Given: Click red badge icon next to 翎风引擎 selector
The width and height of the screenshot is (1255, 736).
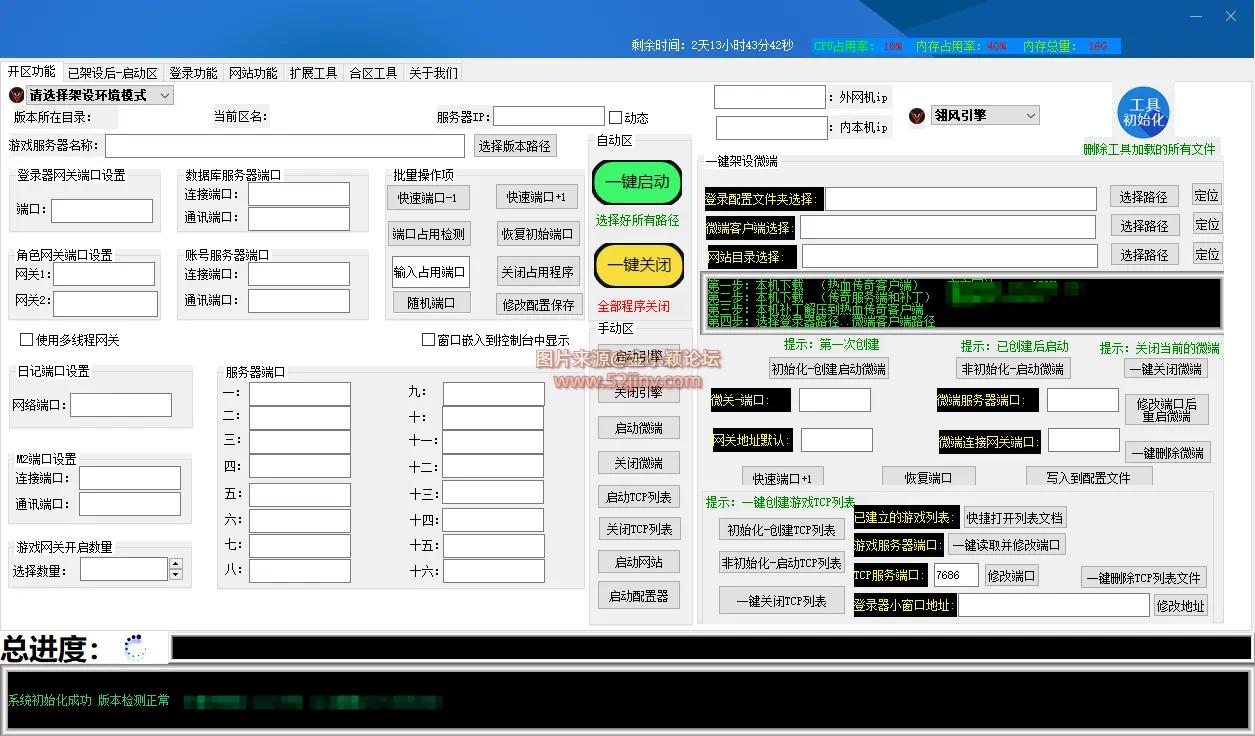Looking at the screenshot, I should coord(915,115).
